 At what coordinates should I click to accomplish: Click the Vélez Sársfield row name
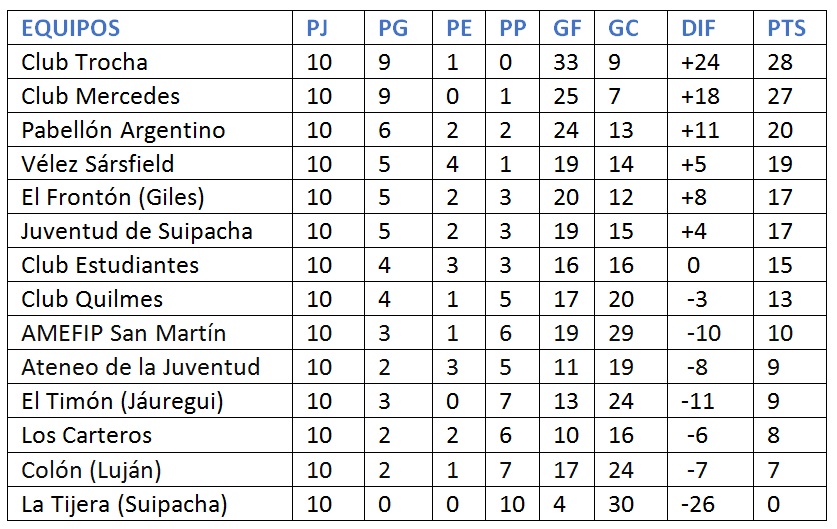97,164
